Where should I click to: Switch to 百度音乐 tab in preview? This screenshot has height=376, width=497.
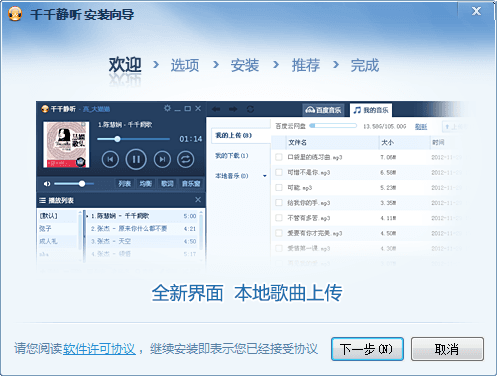(323, 110)
